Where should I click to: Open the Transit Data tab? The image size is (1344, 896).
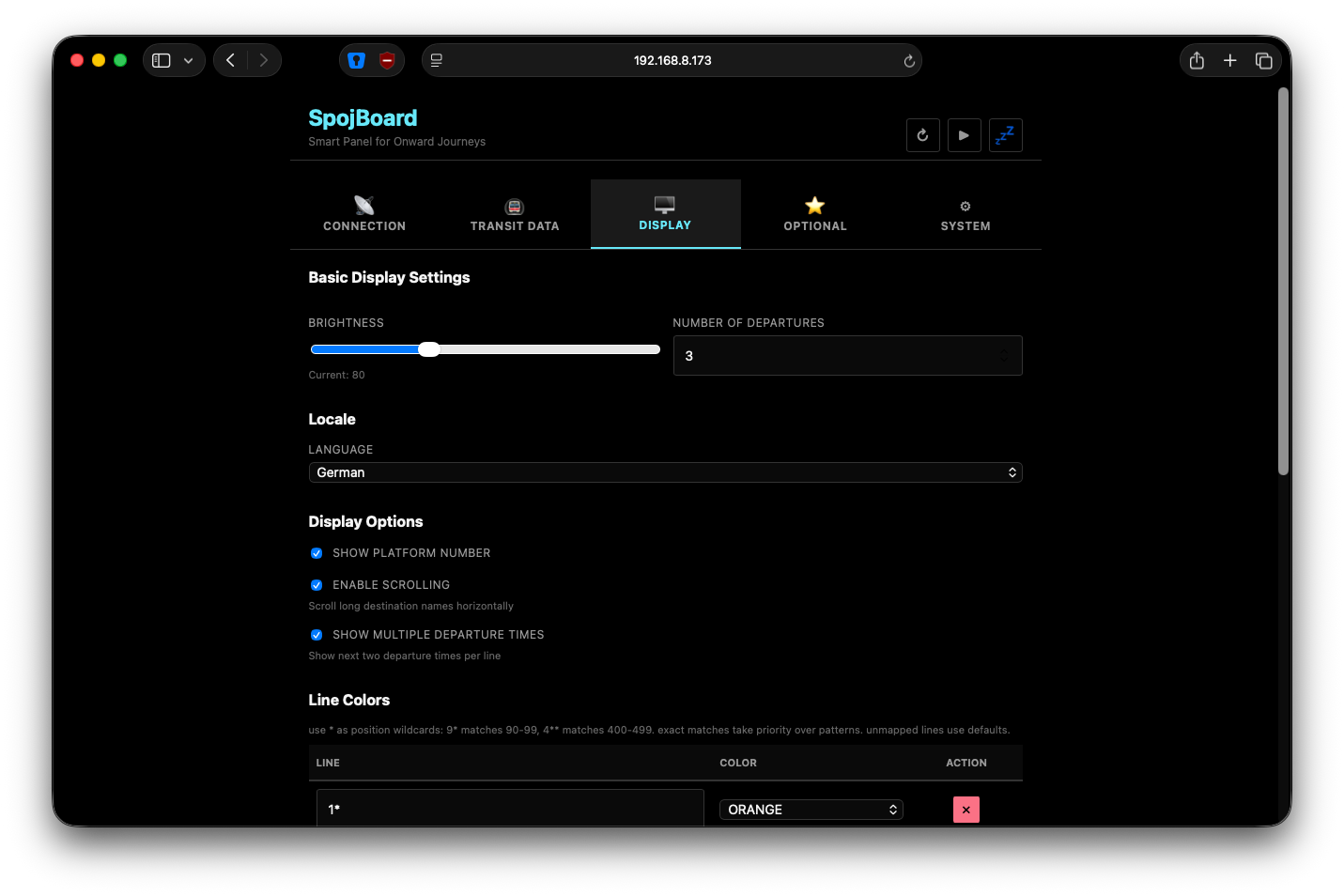tap(515, 214)
